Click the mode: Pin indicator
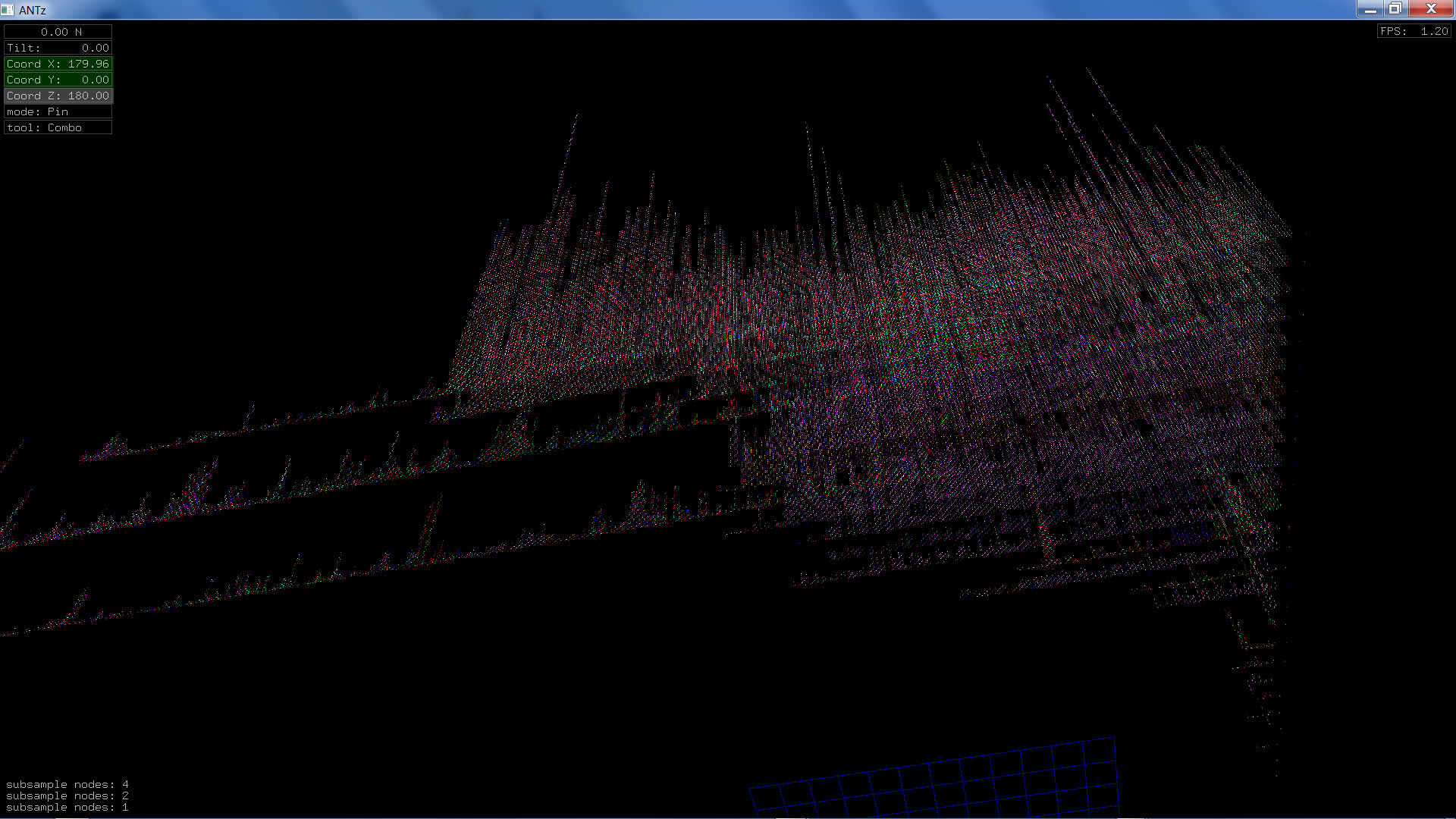 coord(58,111)
